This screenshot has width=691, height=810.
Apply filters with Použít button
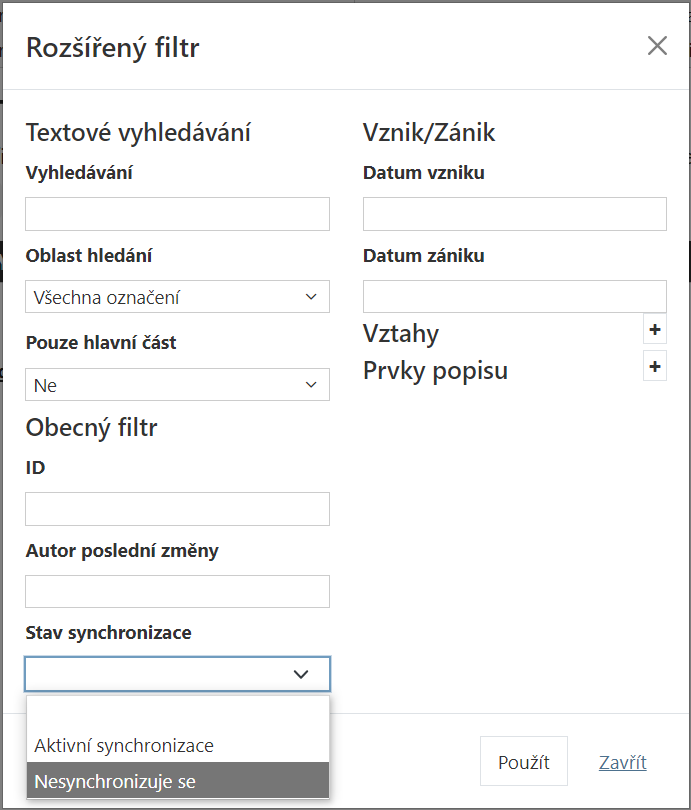point(523,761)
